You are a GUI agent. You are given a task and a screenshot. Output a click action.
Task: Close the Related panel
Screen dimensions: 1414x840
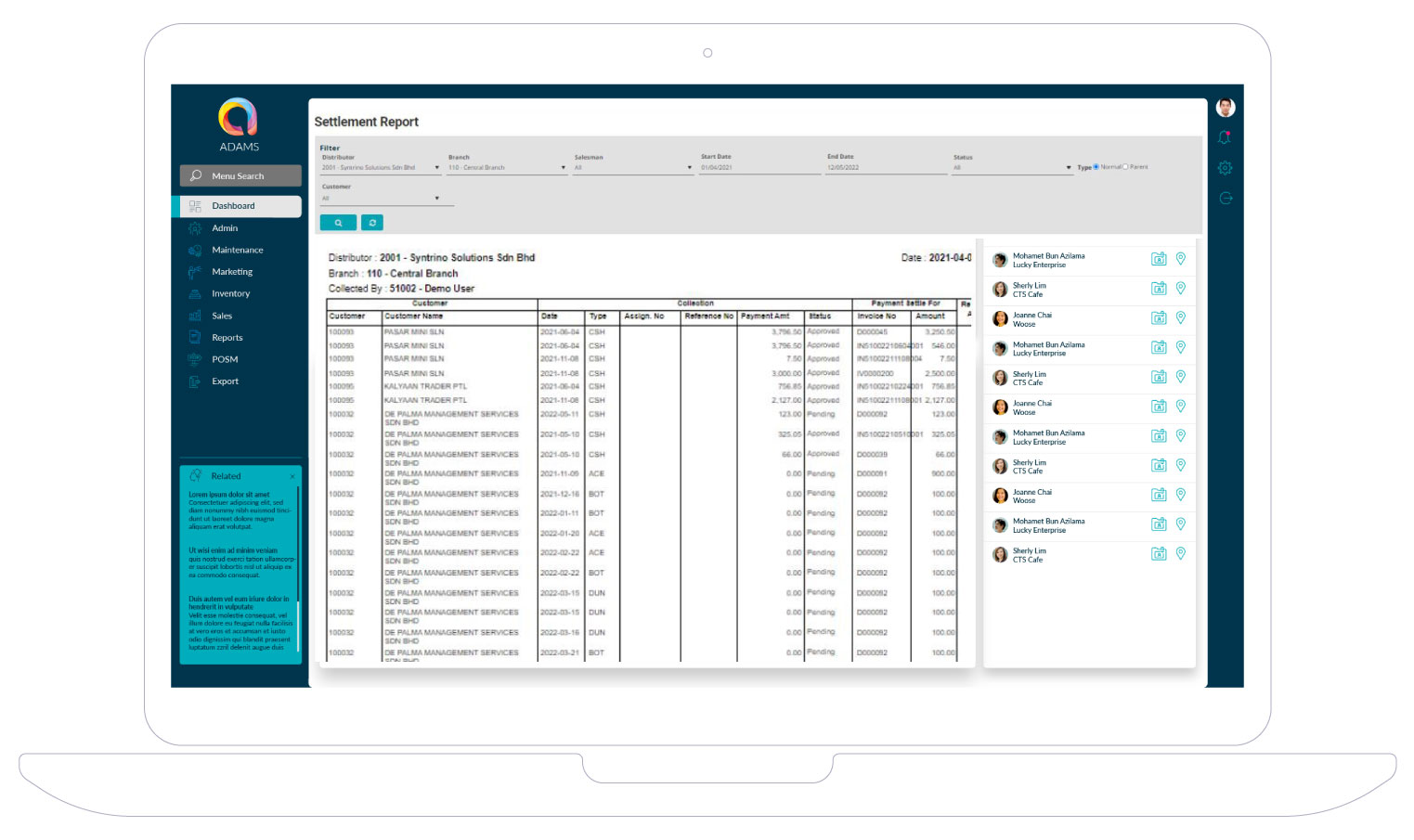pos(292,476)
